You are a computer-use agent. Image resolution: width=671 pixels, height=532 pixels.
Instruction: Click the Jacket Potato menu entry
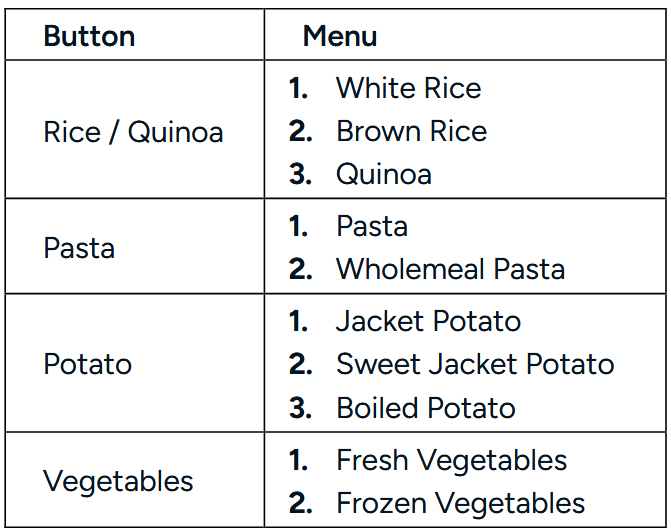click(428, 321)
